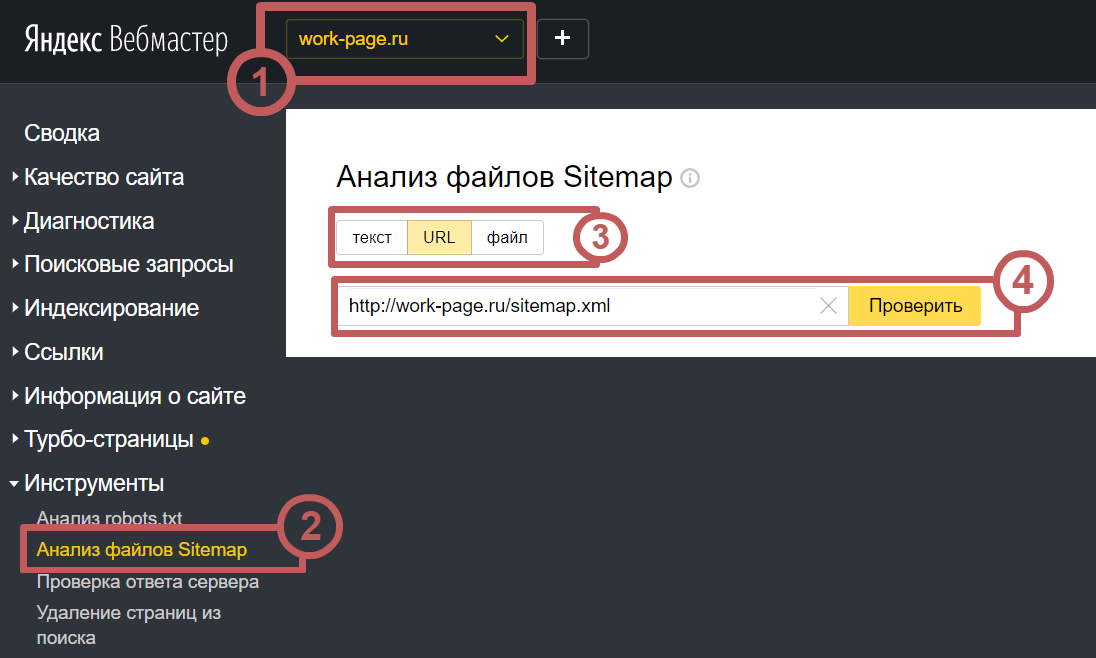The height and width of the screenshot is (658, 1096).
Task: Expand the Диагностика menu
Action: pos(89,222)
